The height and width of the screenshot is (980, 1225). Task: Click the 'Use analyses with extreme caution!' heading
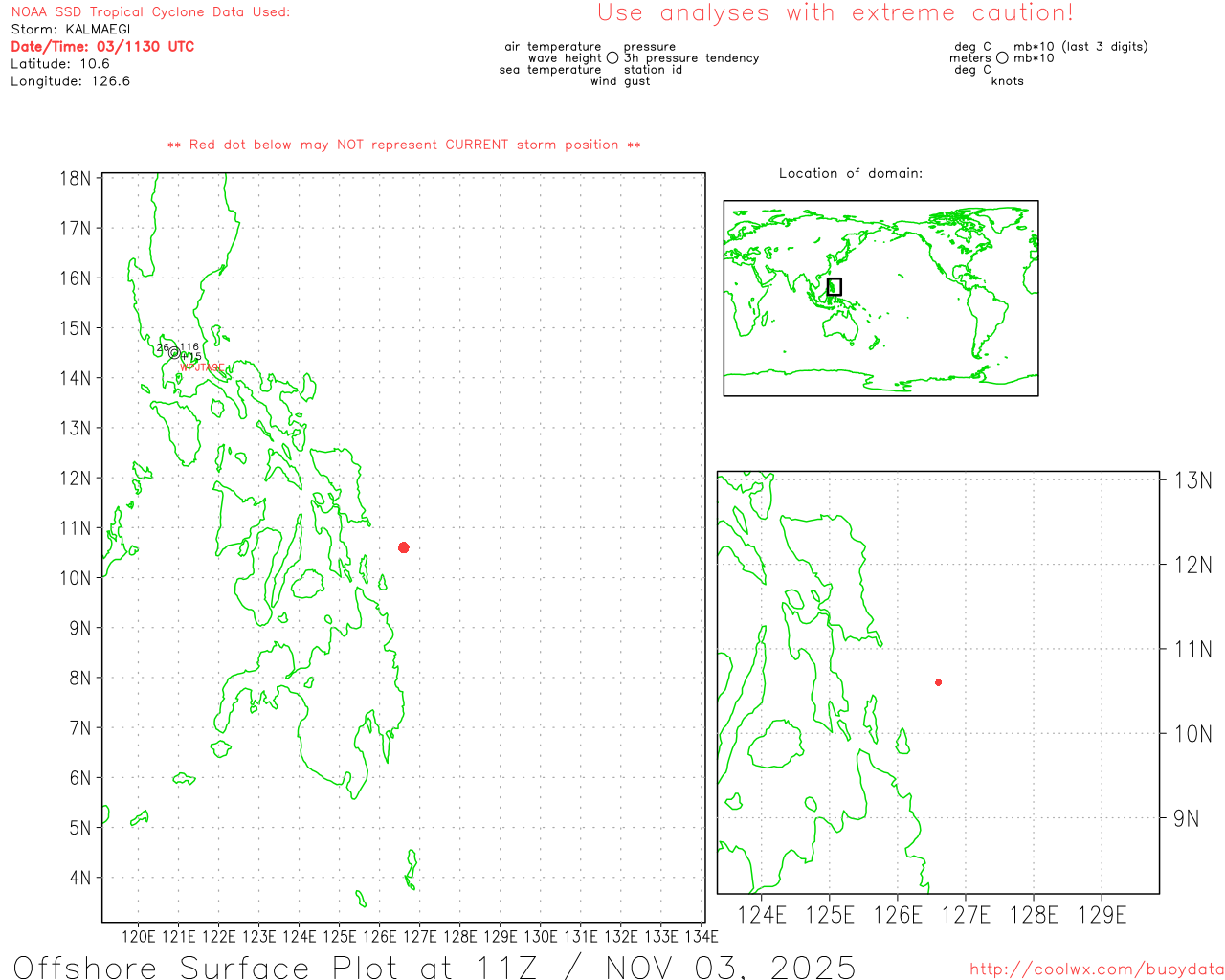click(x=835, y=13)
